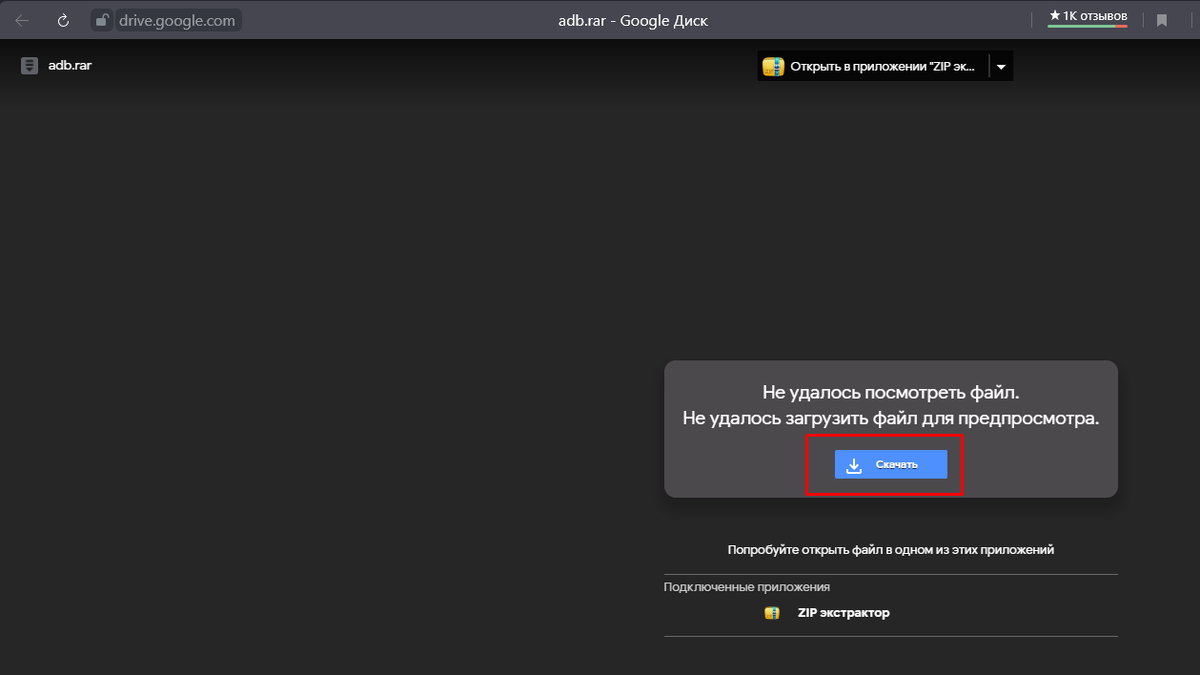Select the adb.rar file name text
This screenshot has height=675, width=1200.
click(x=70, y=66)
